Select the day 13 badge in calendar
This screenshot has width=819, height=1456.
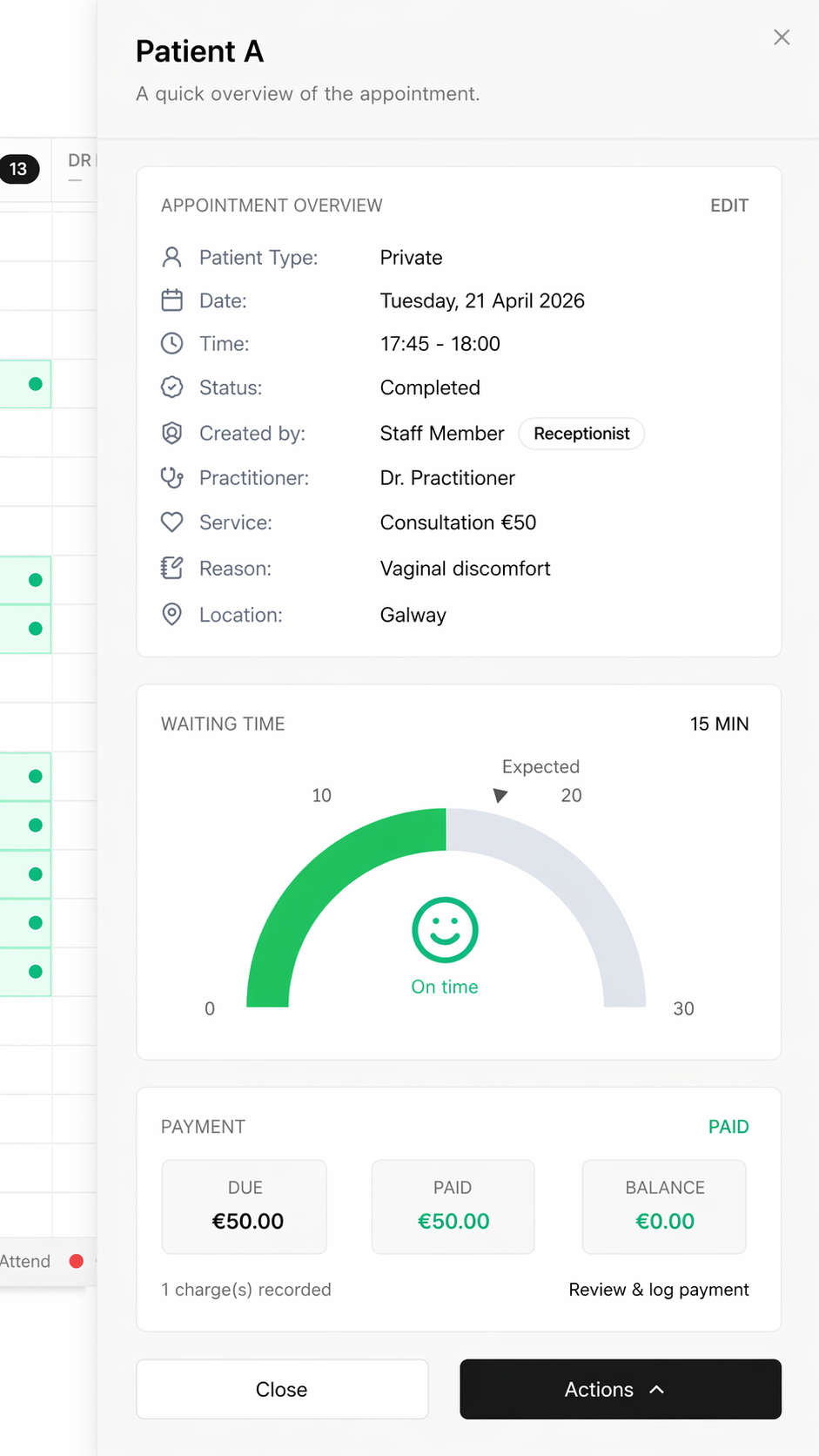[x=19, y=169]
